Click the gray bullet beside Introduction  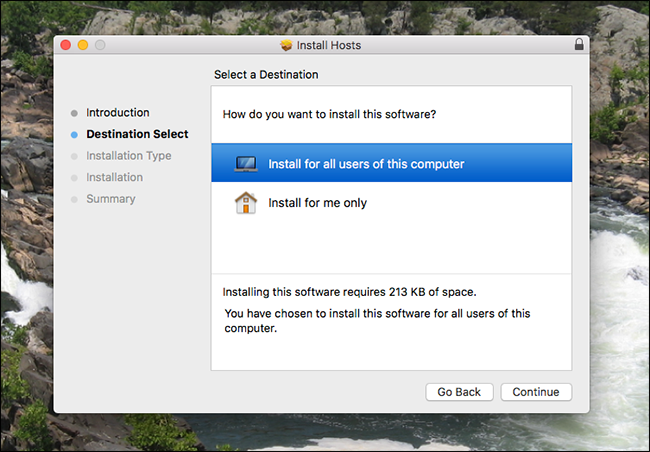(74, 113)
